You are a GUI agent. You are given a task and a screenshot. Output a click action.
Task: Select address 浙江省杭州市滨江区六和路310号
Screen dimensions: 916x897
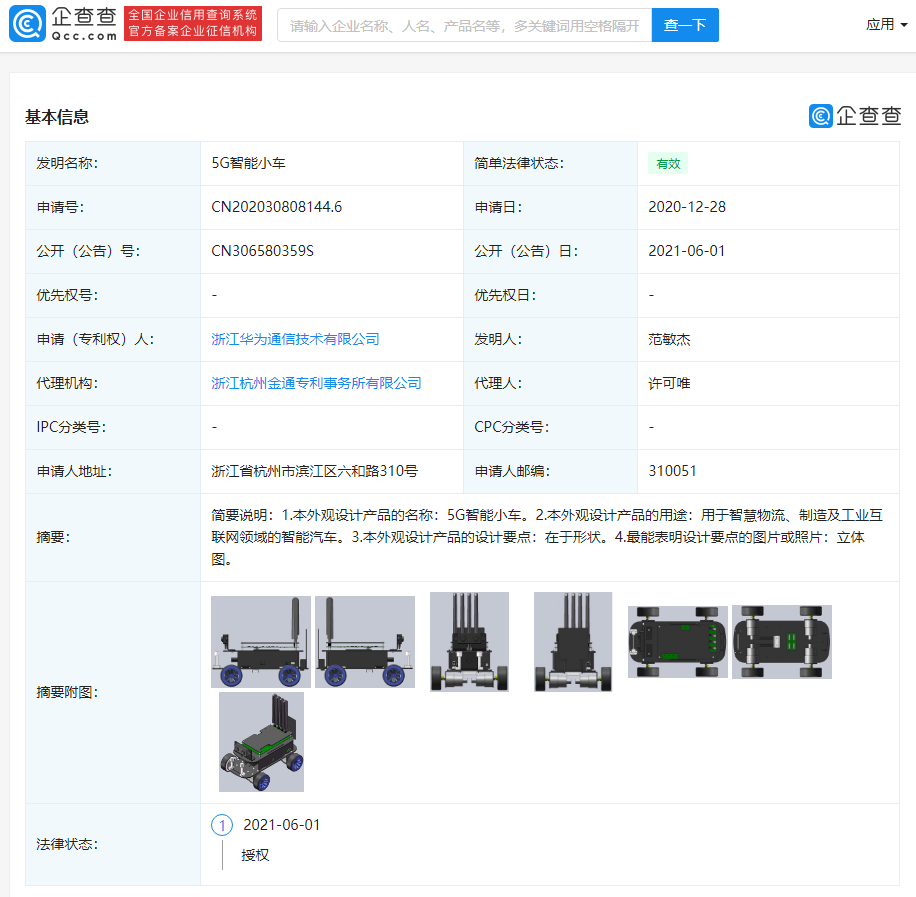pos(314,471)
